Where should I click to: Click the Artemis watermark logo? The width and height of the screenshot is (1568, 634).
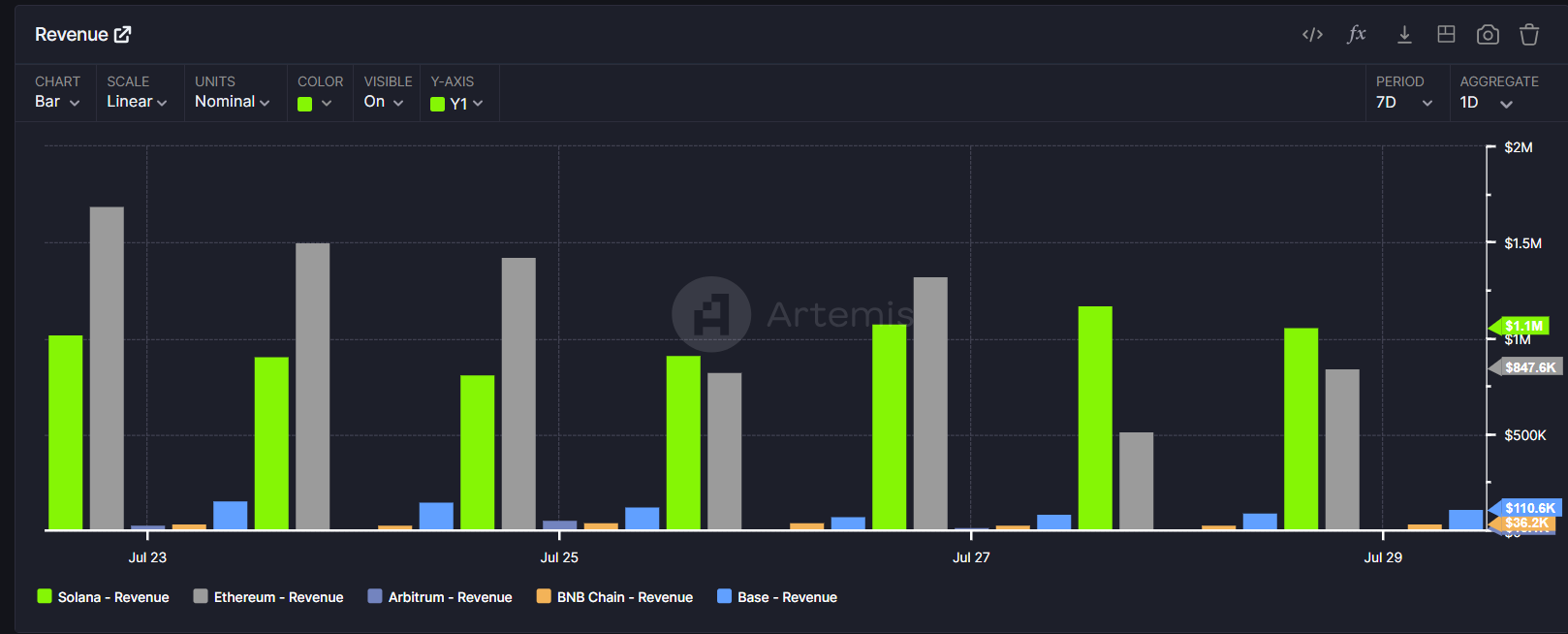[711, 314]
